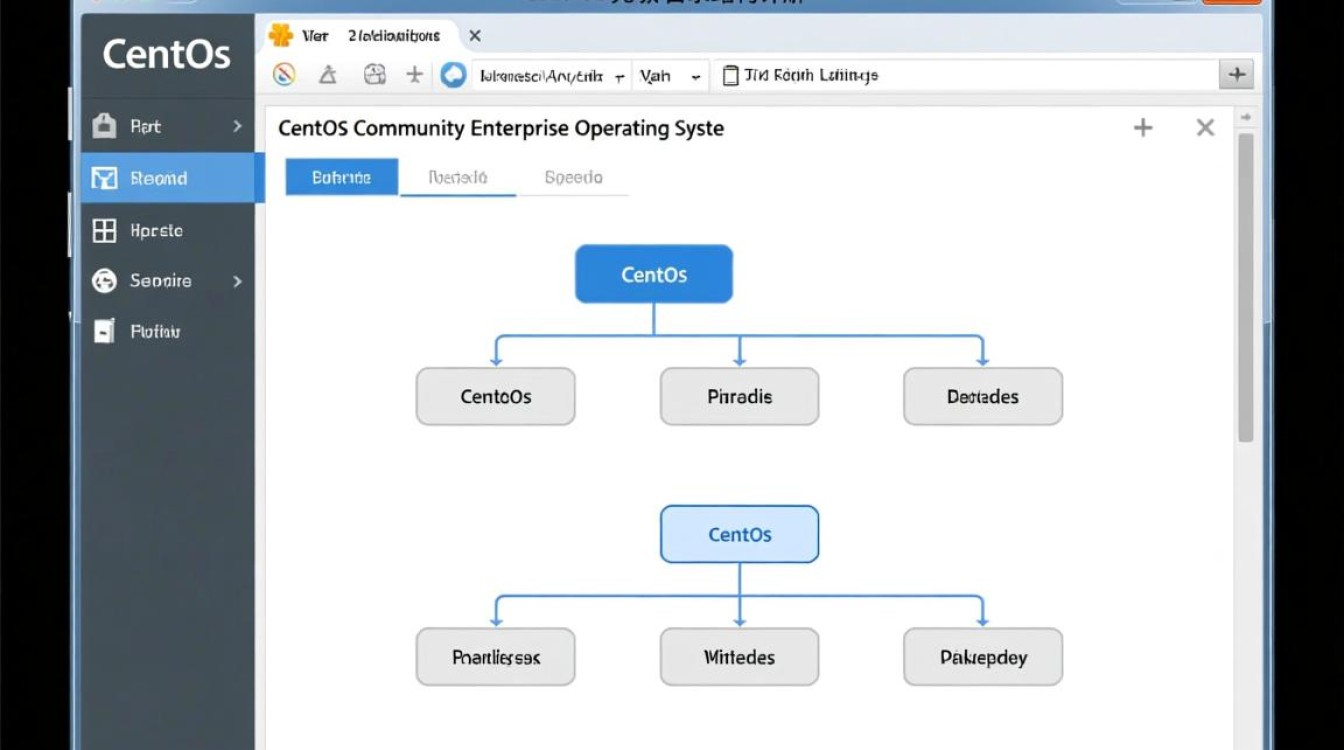Image resolution: width=1344 pixels, height=750 pixels.
Task: Open the last sidebar item with the document icon
Action: tap(168, 331)
